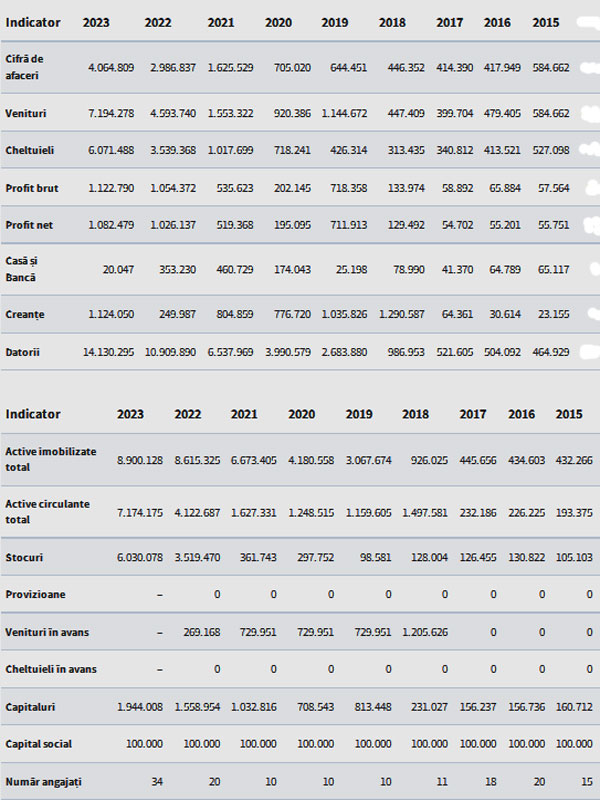The width and height of the screenshot is (600, 800).
Task: Click Număr angajați 2023 value 34
Action: click(157, 782)
